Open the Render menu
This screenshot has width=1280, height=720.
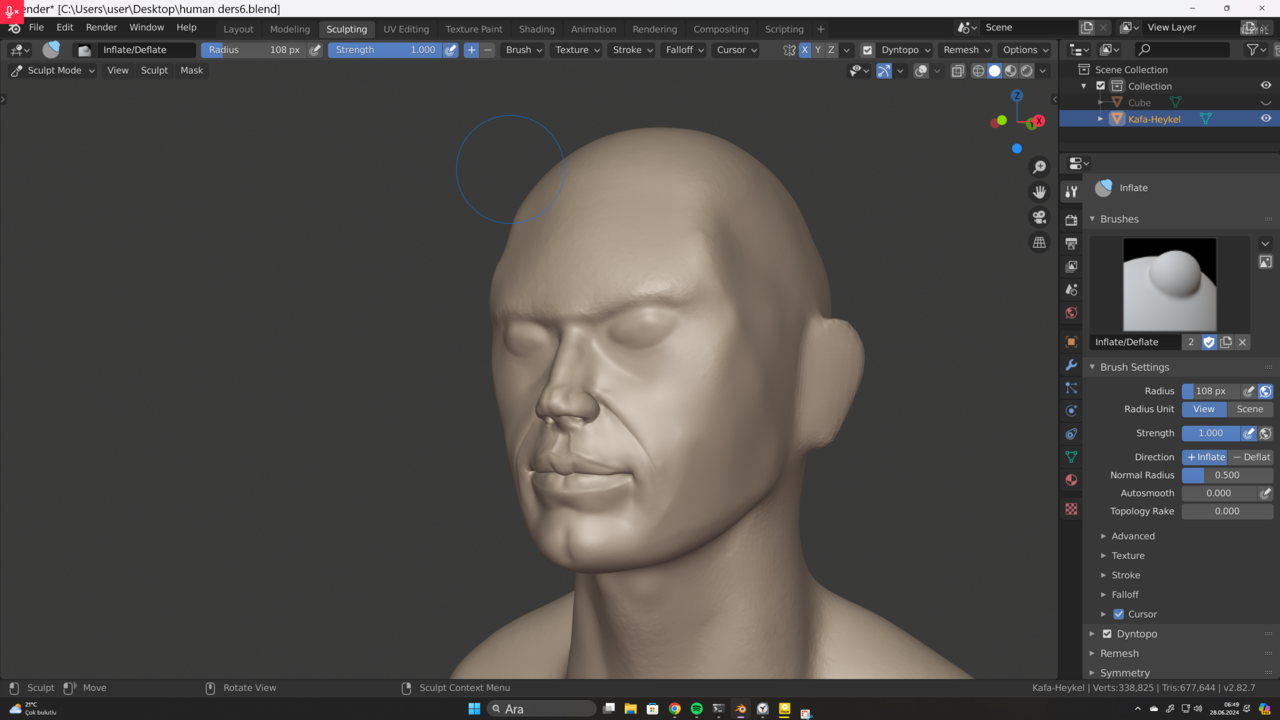coord(101,28)
